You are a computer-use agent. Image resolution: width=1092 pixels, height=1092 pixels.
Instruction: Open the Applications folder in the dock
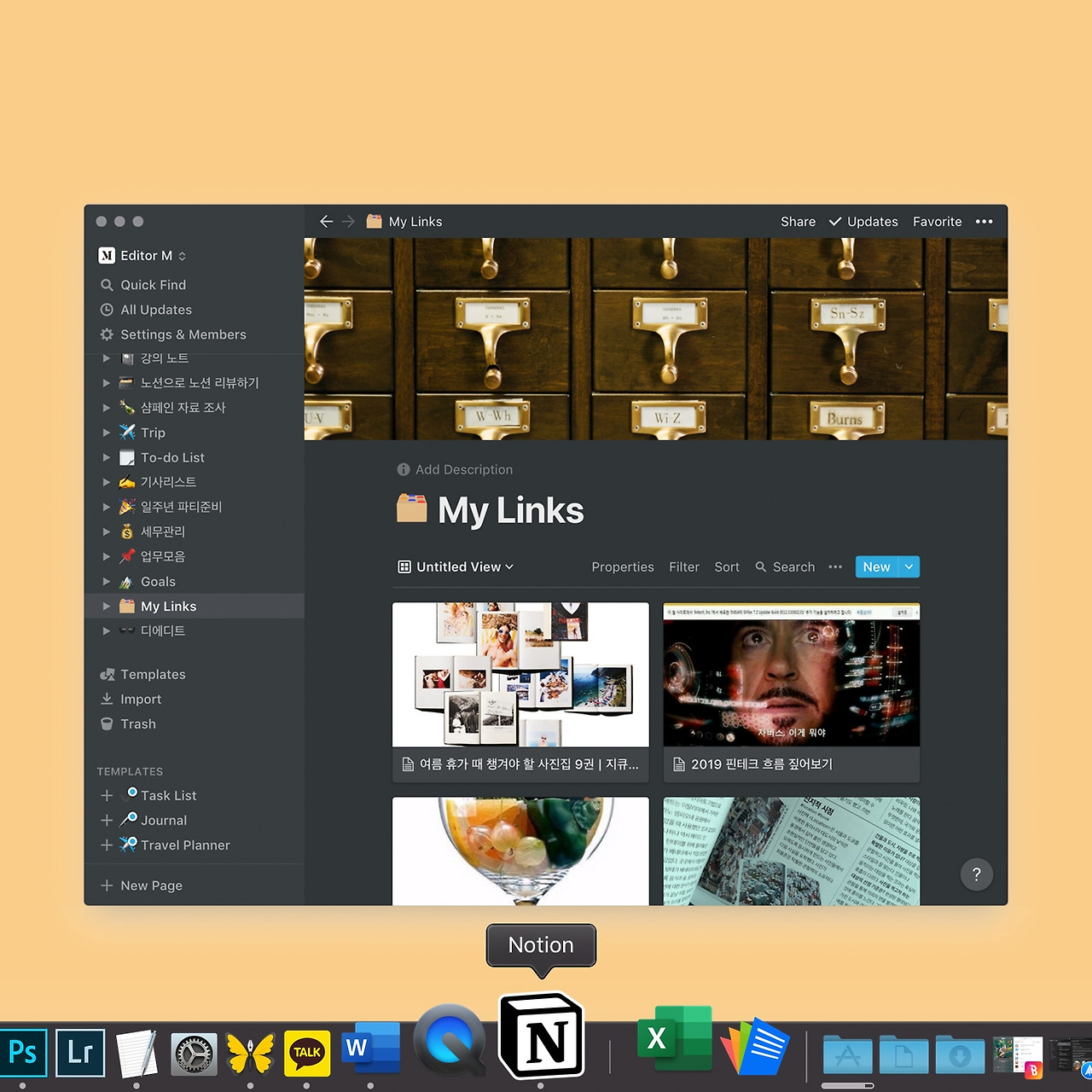(x=847, y=1054)
